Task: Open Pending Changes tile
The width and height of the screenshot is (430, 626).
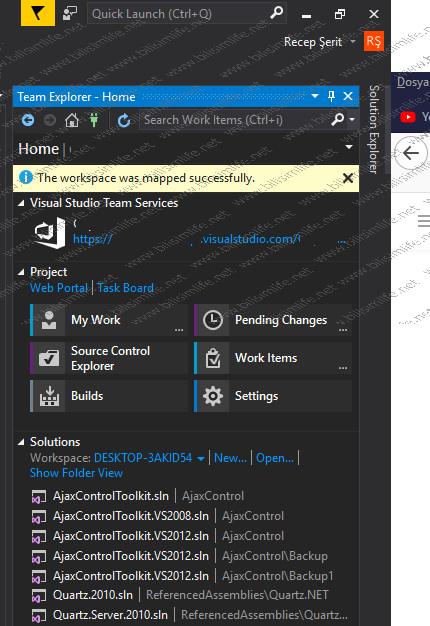Action: point(273,320)
